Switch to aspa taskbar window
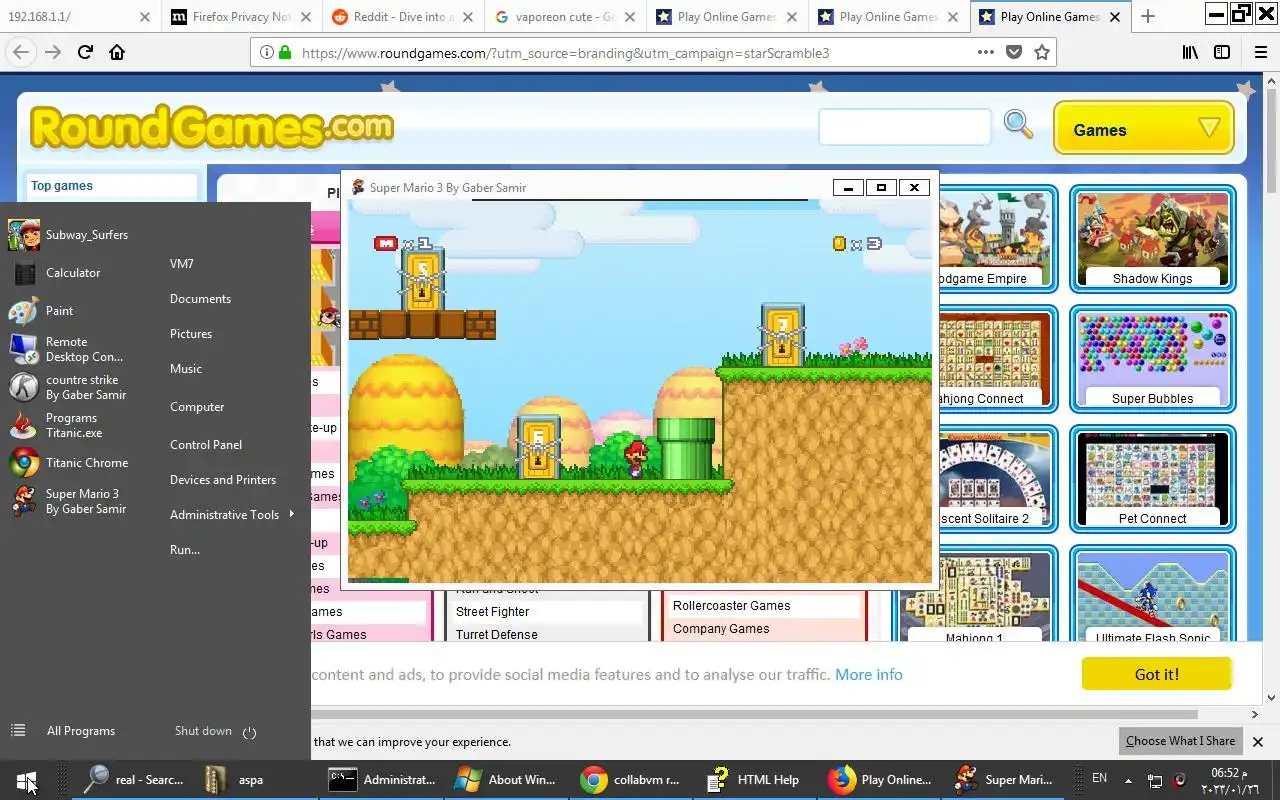The width and height of the screenshot is (1280, 800). (x=235, y=780)
